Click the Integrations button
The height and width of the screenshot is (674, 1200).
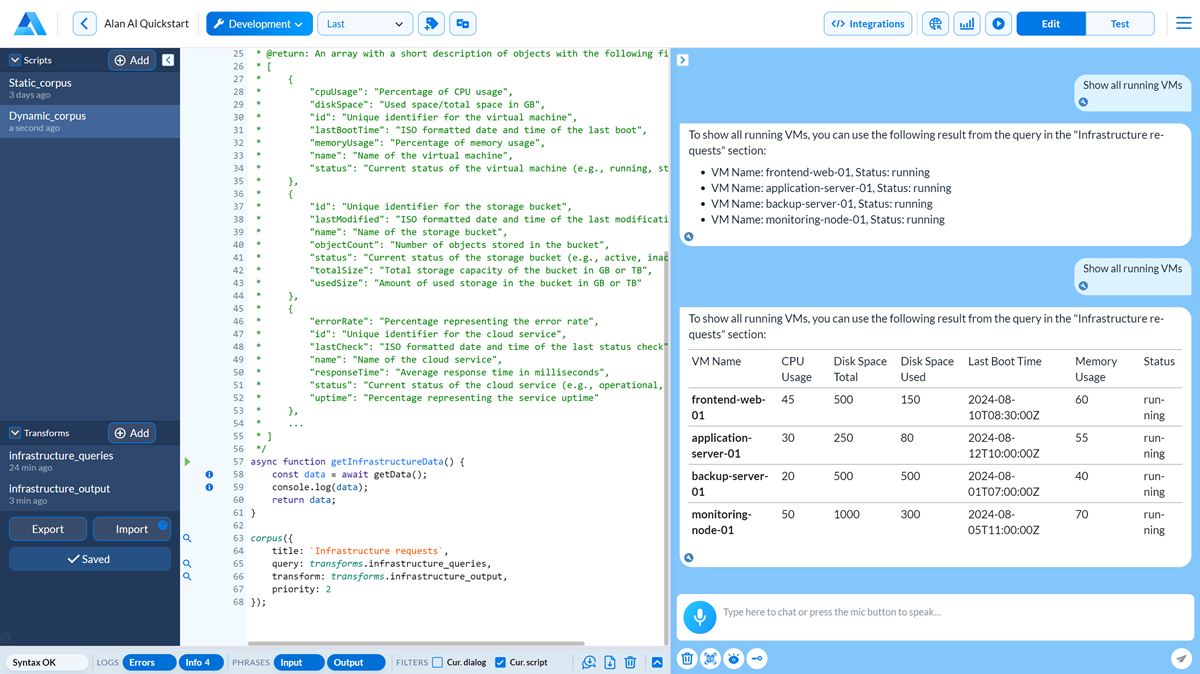point(868,24)
